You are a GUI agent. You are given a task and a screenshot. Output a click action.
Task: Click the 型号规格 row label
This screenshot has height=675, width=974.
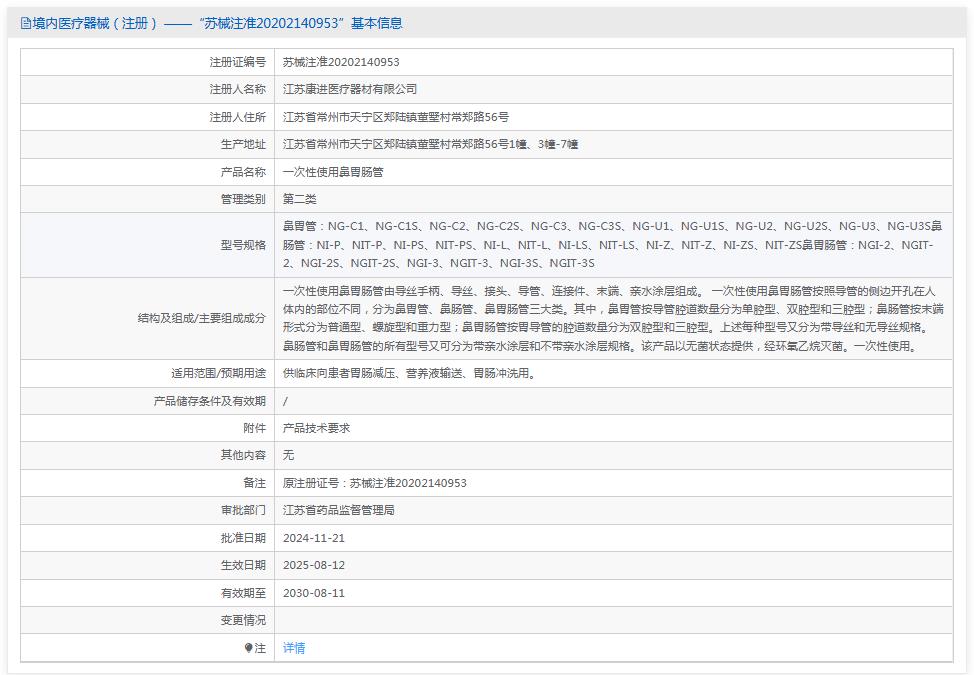click(x=243, y=245)
